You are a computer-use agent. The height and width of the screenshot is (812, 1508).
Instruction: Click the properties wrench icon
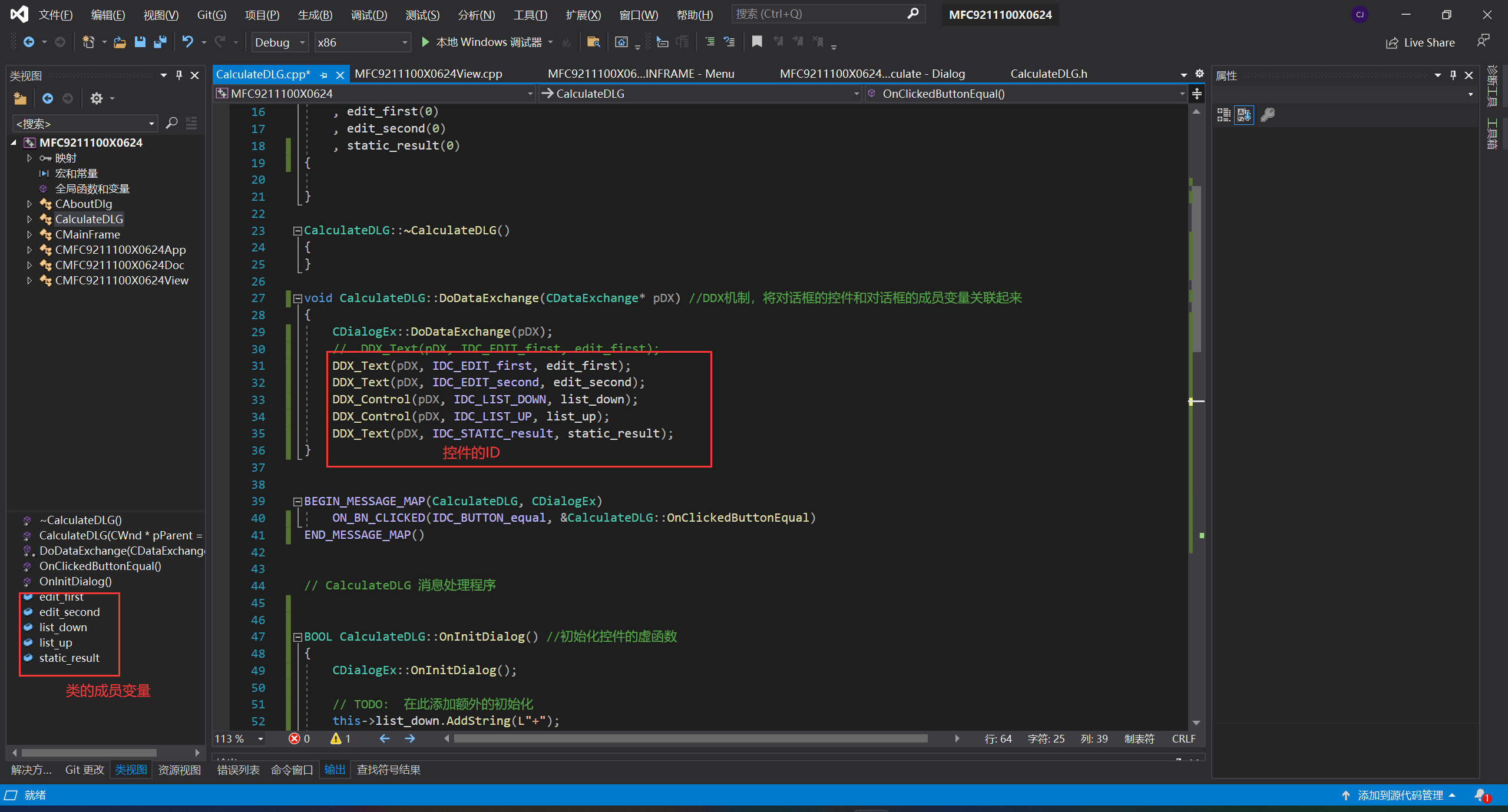pyautogui.click(x=1268, y=115)
